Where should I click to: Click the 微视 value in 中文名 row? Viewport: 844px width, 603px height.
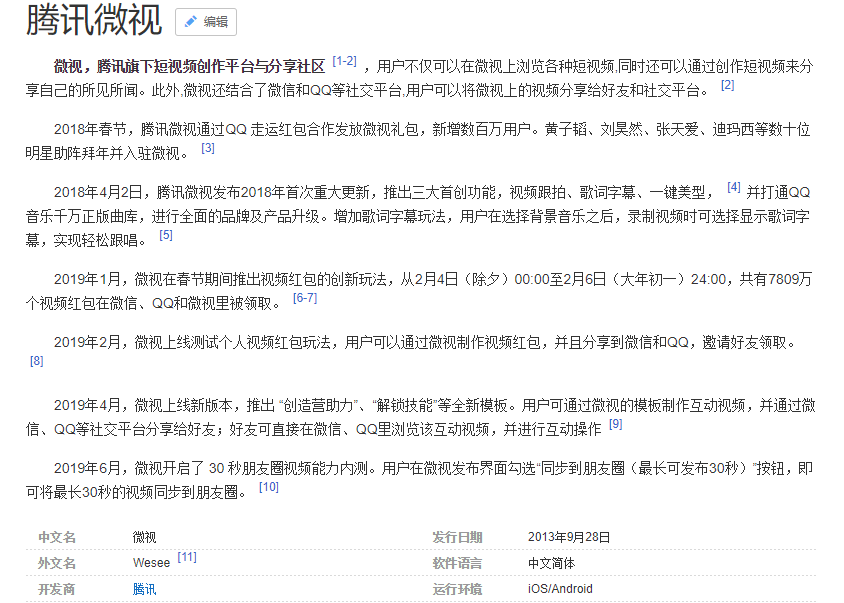(144, 537)
